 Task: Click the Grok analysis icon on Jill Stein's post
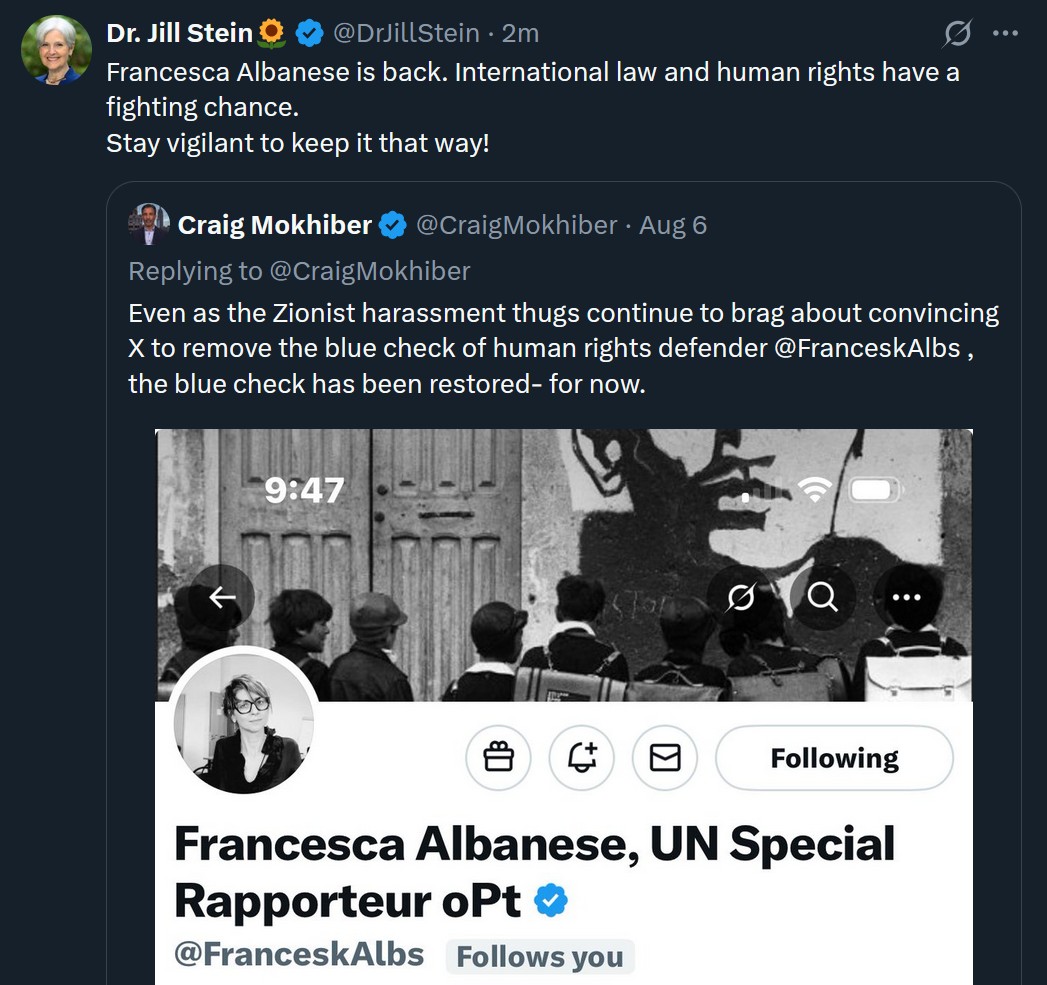[957, 32]
